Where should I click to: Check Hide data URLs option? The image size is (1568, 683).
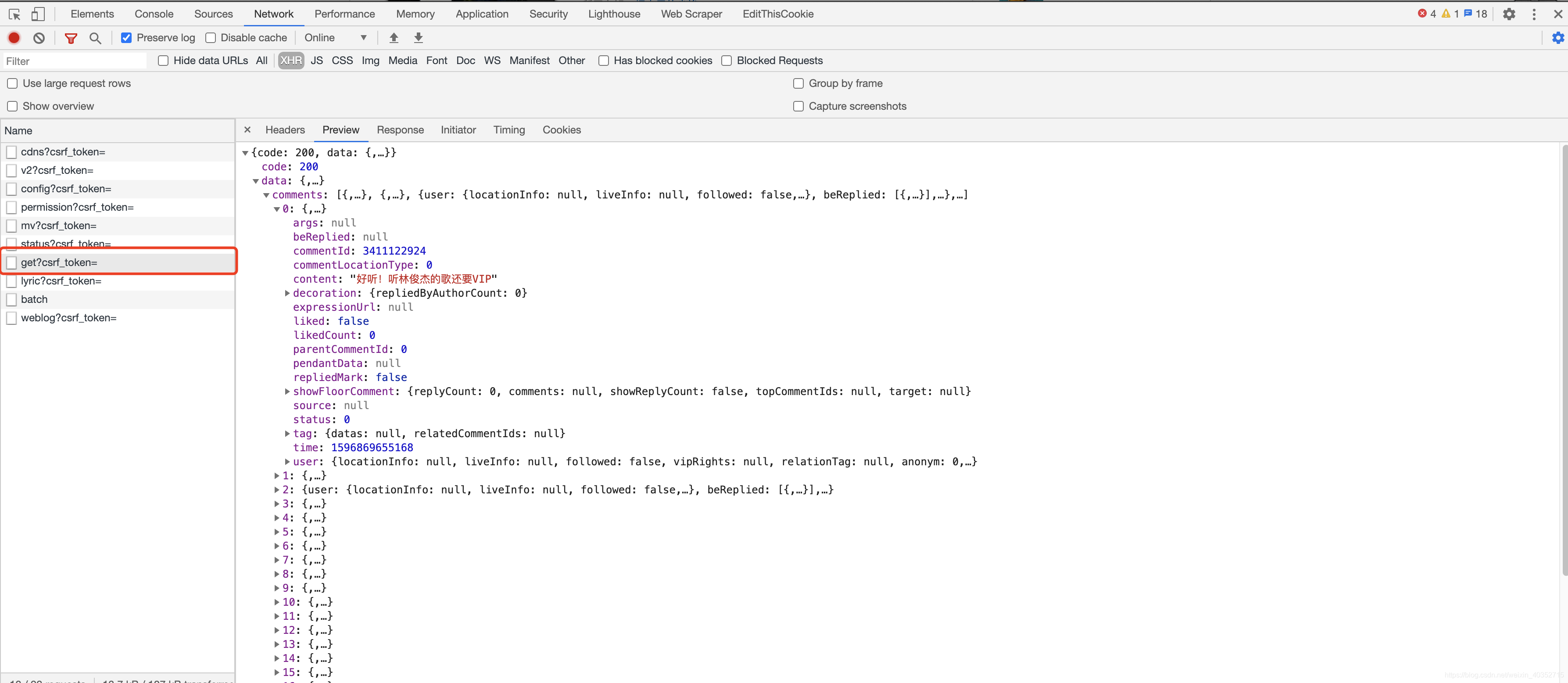tap(163, 60)
